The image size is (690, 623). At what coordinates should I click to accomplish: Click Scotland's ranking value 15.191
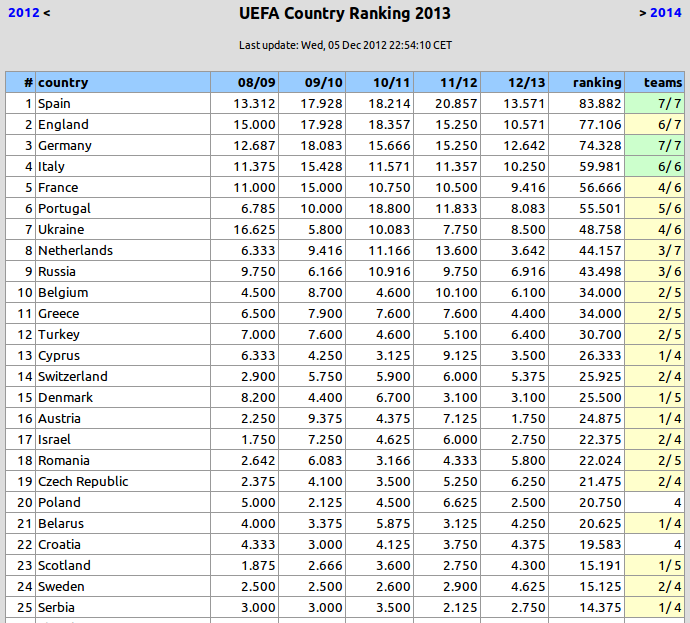pyautogui.click(x=600, y=566)
